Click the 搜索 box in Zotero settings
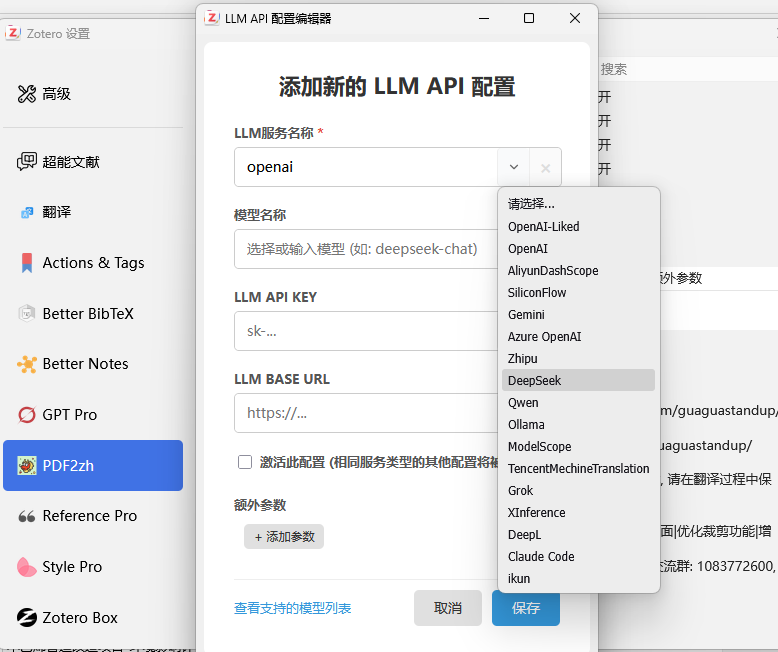The width and height of the screenshot is (778, 652). pyautogui.click(x=688, y=69)
